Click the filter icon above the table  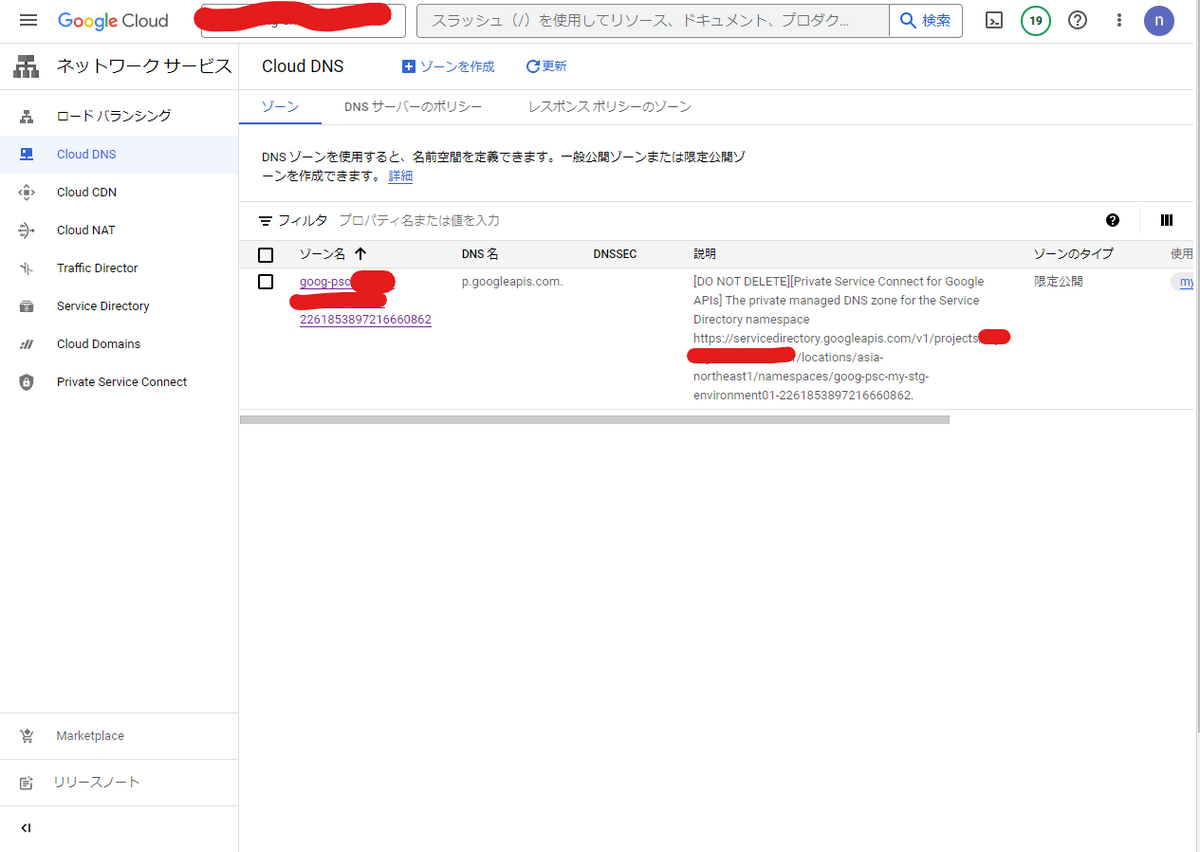[x=266, y=220]
